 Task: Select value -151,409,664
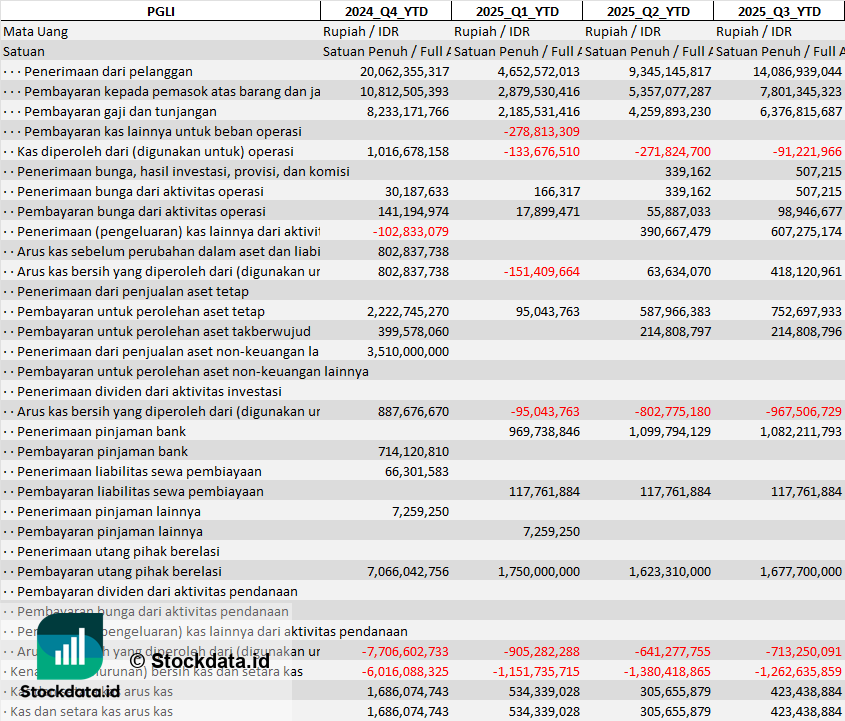[542, 272]
